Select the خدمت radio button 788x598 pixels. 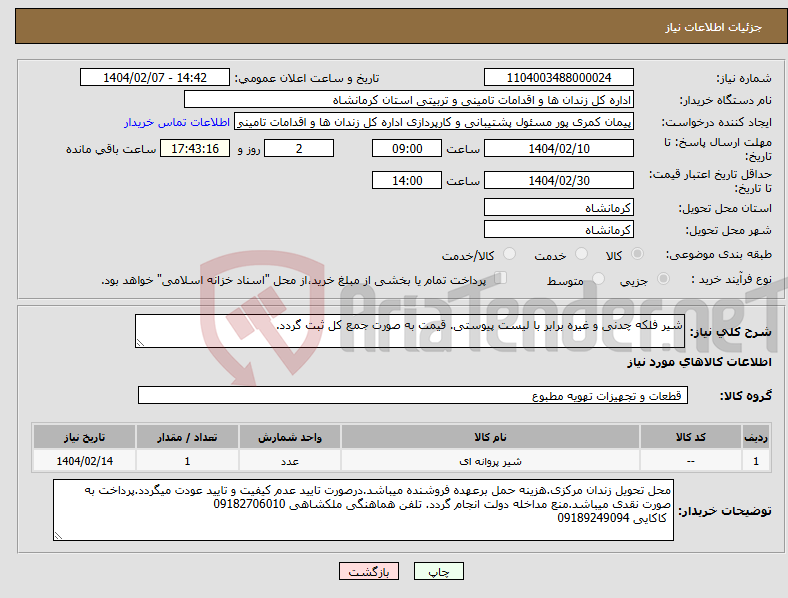(581, 254)
